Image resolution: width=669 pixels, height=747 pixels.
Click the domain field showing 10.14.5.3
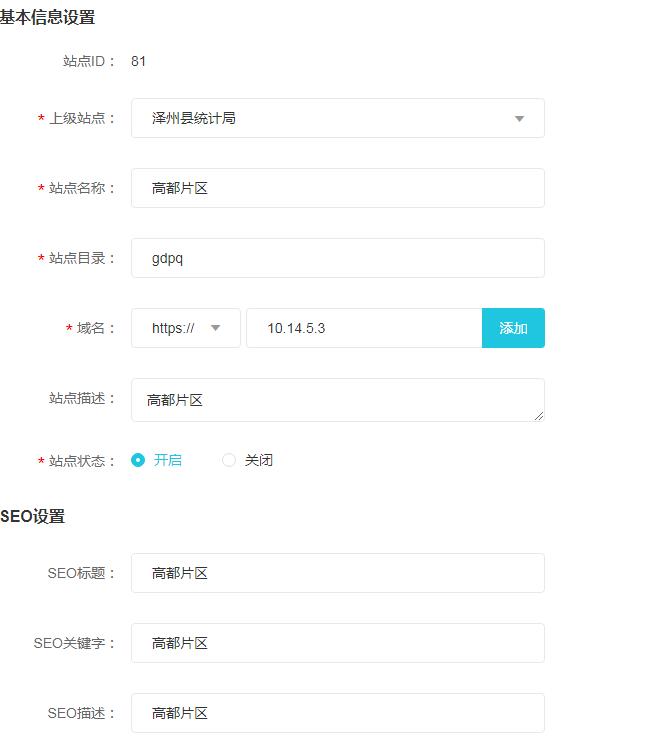(364, 328)
